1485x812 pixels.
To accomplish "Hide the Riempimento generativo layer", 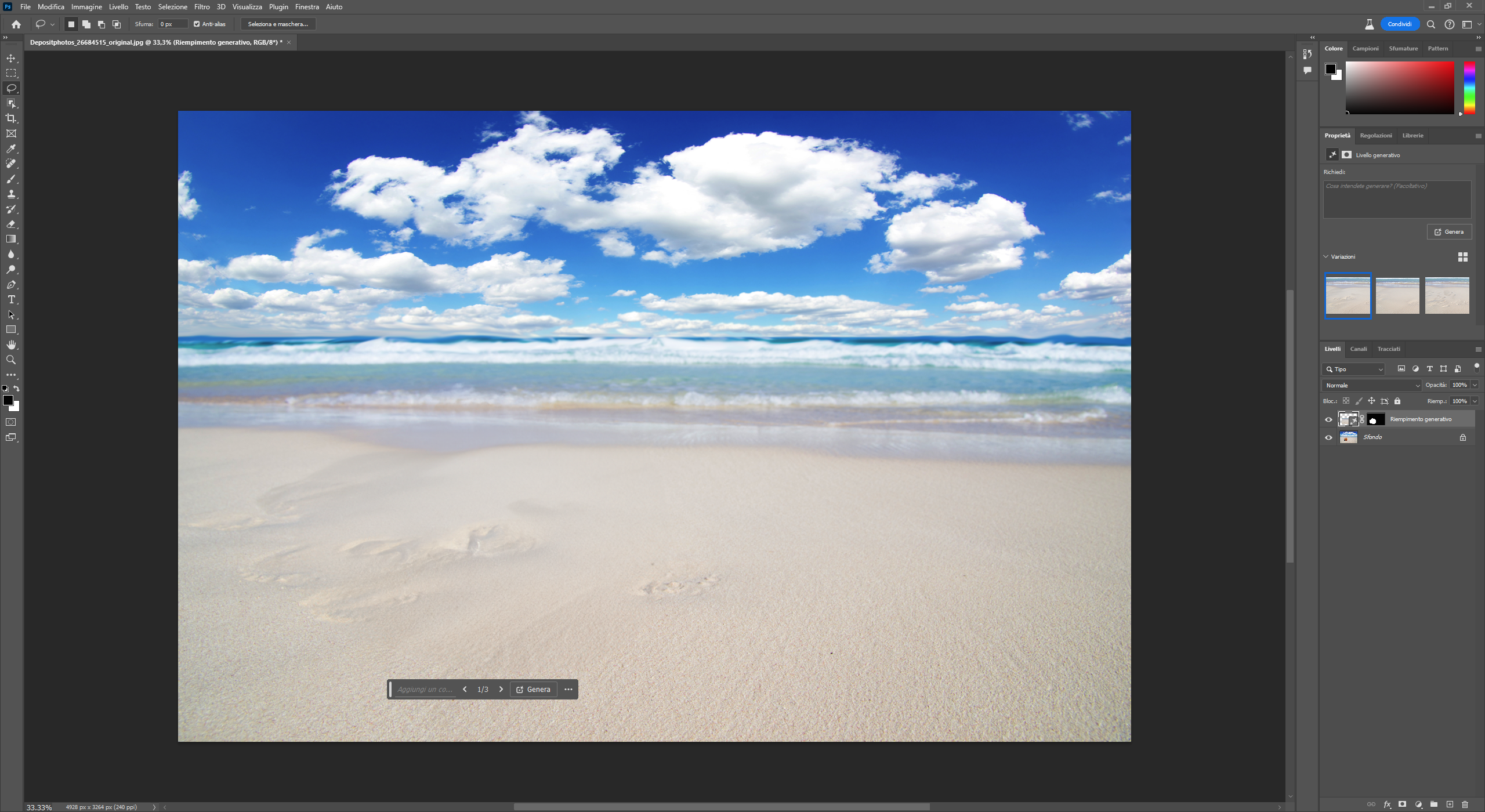I will [x=1328, y=419].
